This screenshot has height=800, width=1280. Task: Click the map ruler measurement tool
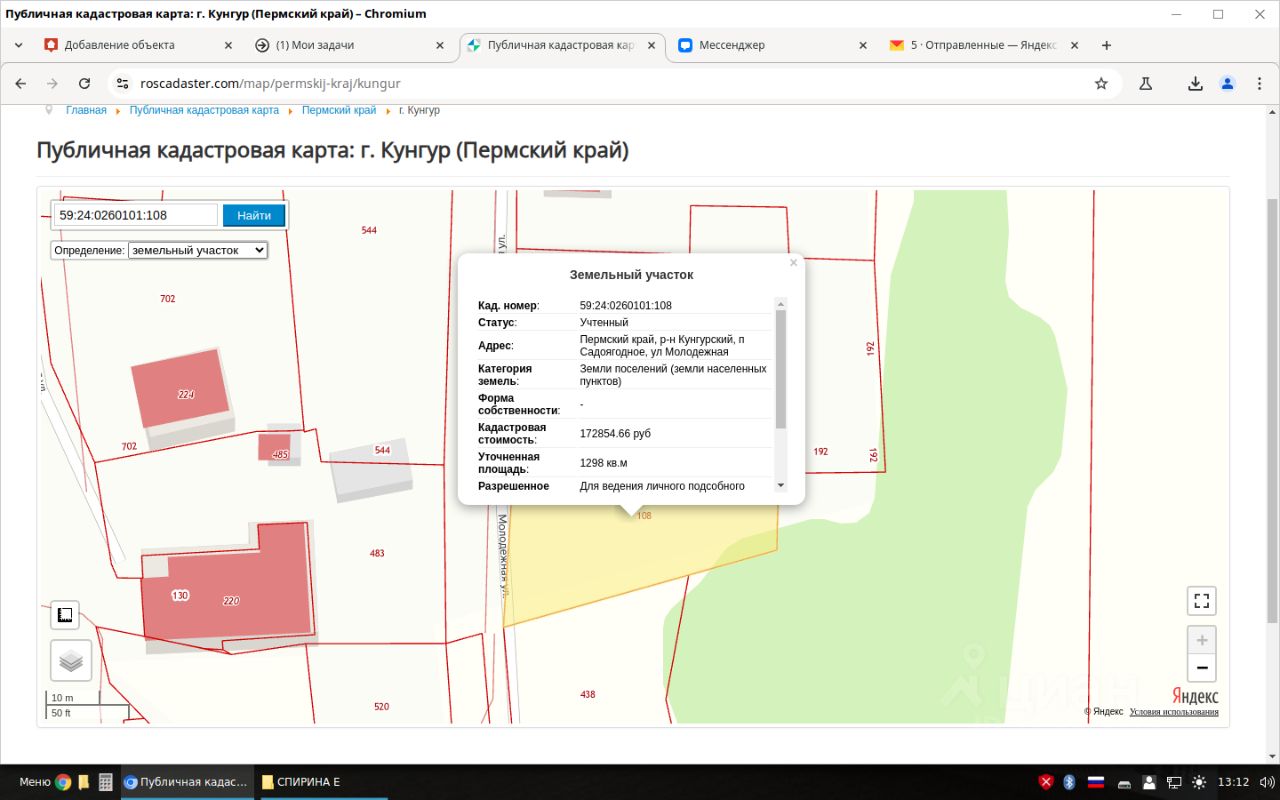[65, 615]
